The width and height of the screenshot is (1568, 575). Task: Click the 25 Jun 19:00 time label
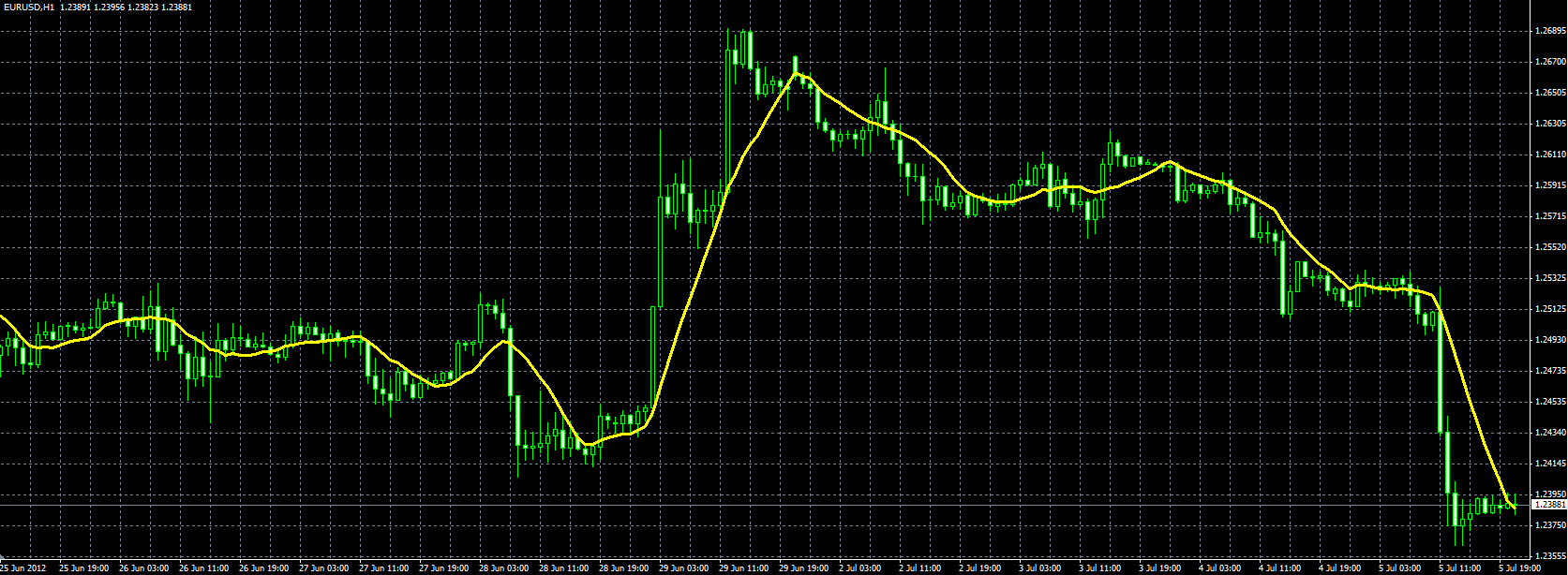coord(83,568)
